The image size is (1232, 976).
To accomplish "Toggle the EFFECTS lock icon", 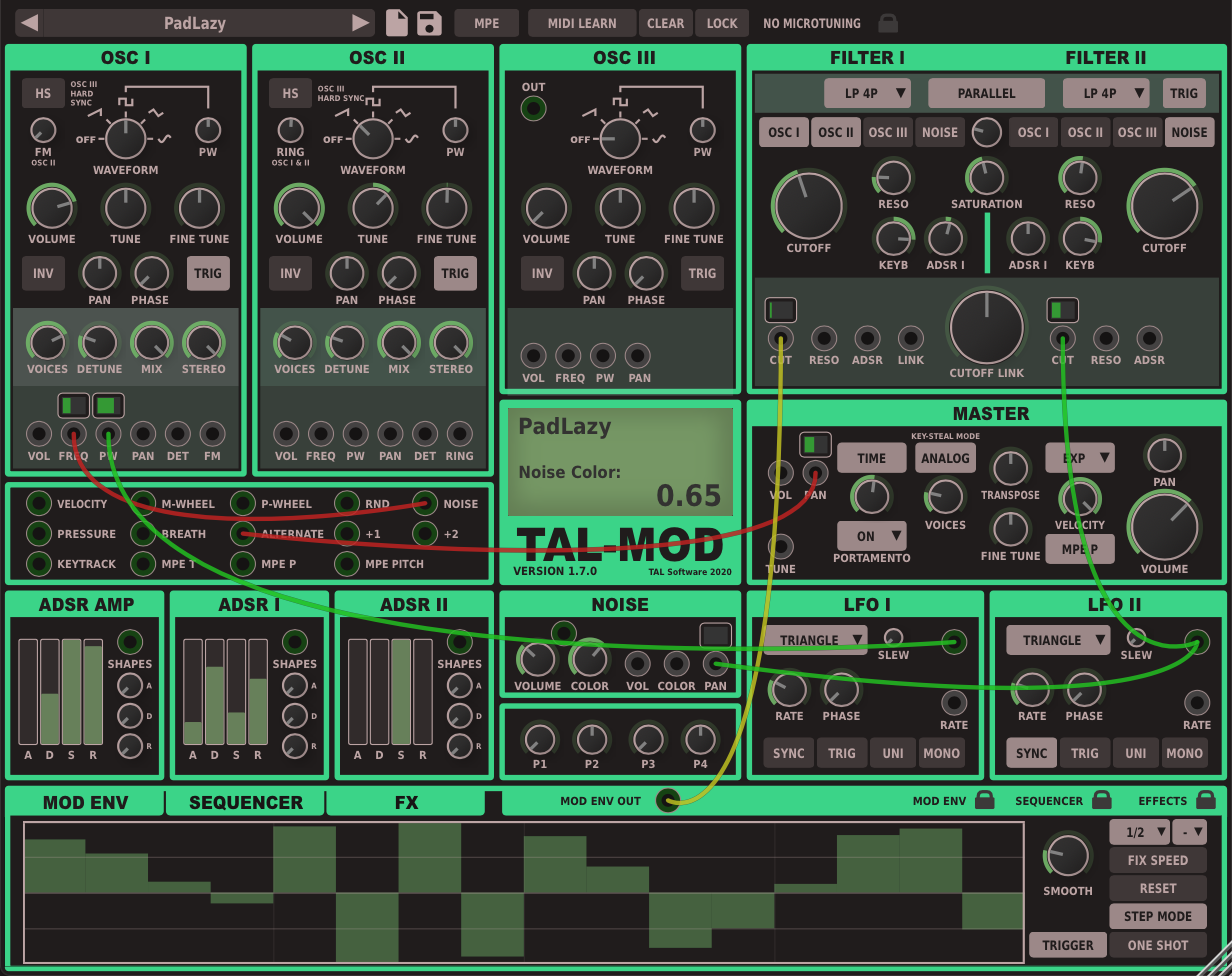I will pyautogui.click(x=1205, y=800).
